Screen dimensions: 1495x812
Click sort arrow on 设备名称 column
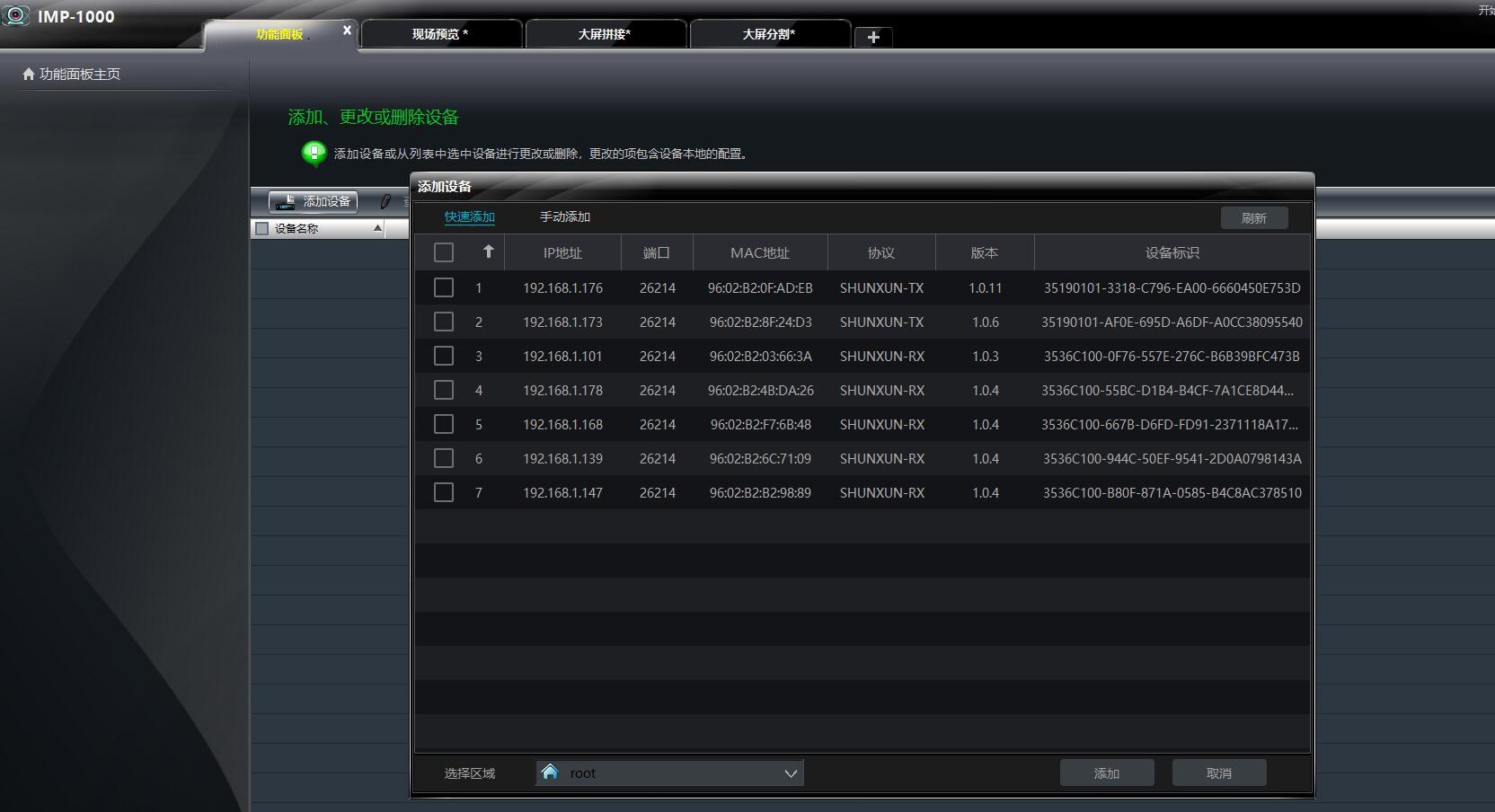click(x=377, y=229)
